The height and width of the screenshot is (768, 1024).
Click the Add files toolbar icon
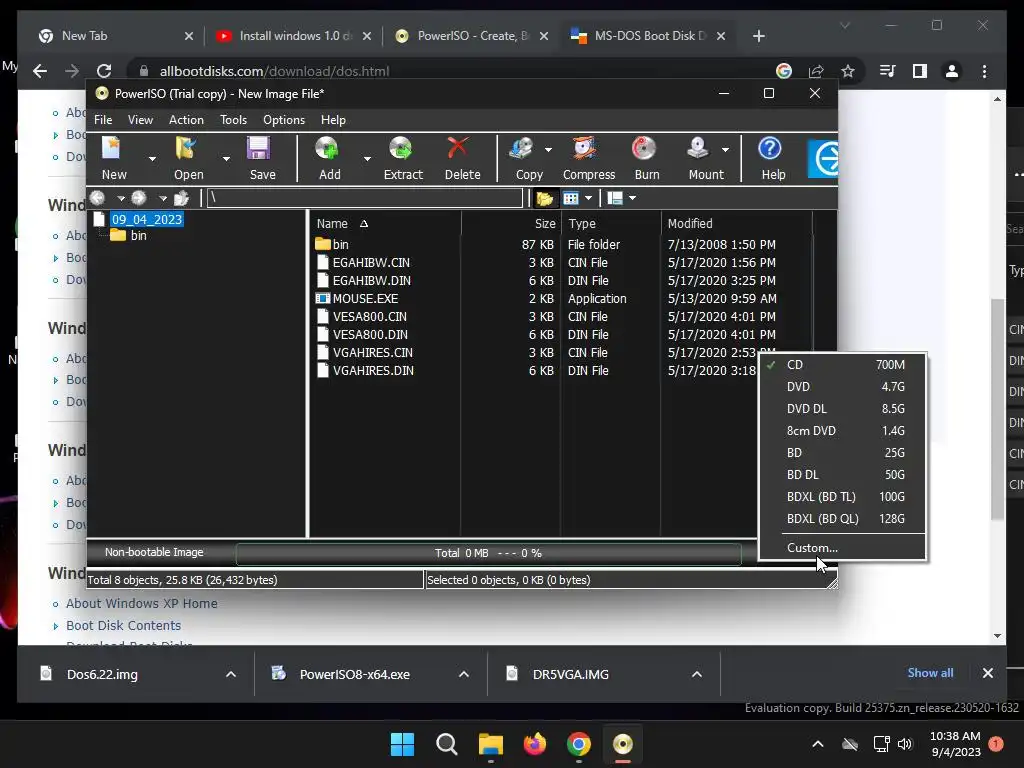[327, 149]
